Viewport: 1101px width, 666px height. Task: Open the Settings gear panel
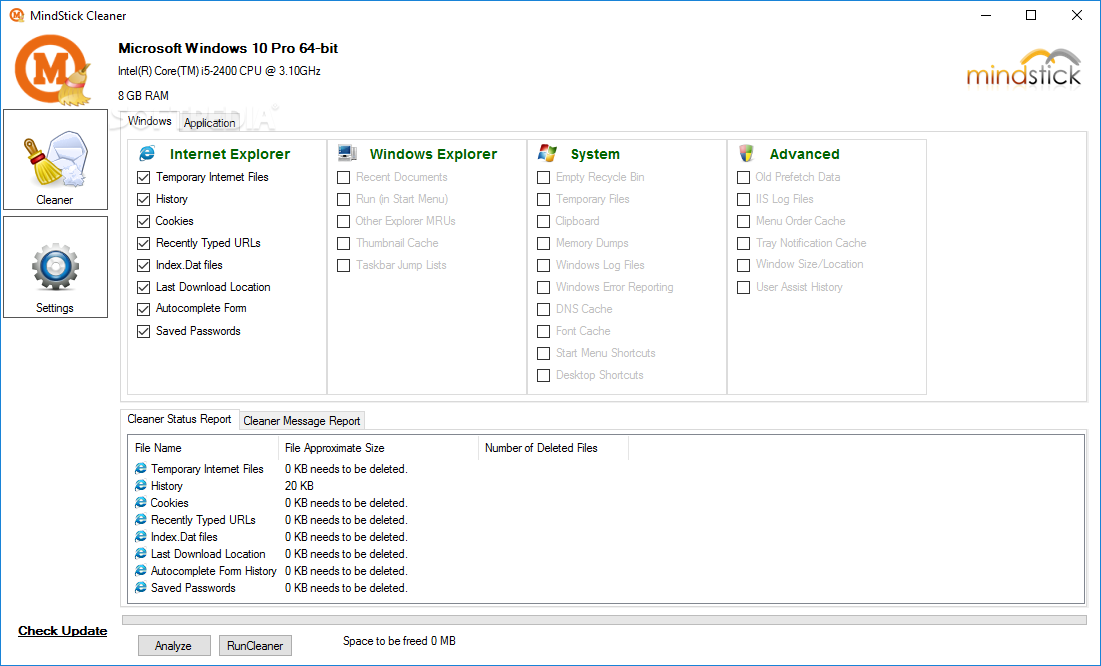[x=55, y=267]
